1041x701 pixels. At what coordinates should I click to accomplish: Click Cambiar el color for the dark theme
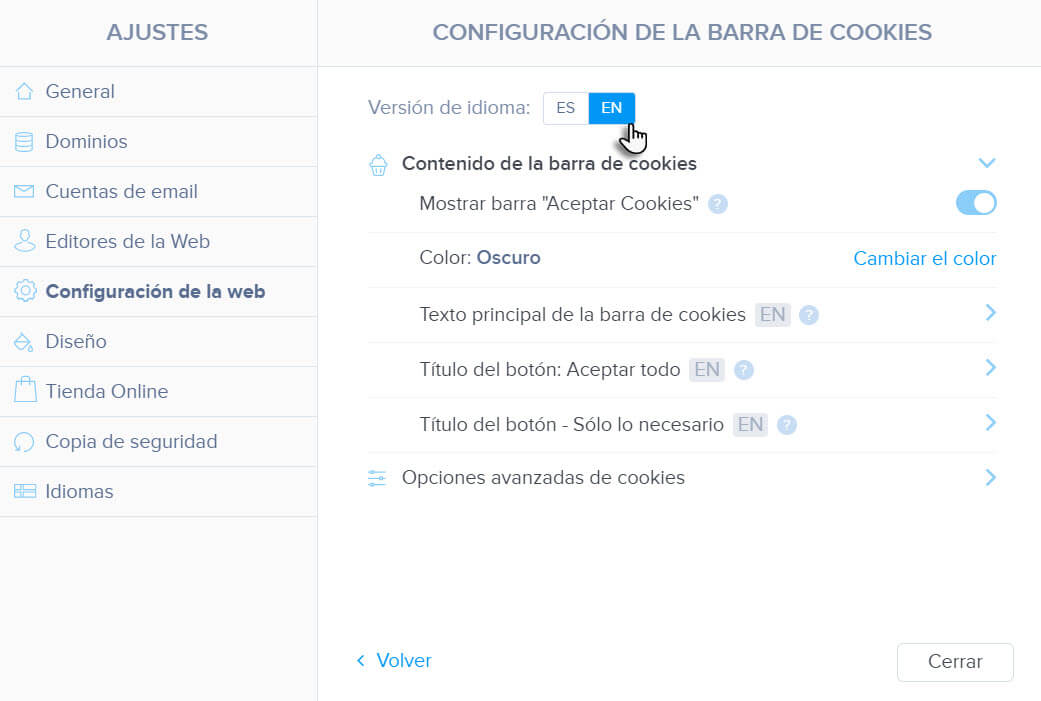pos(923,258)
